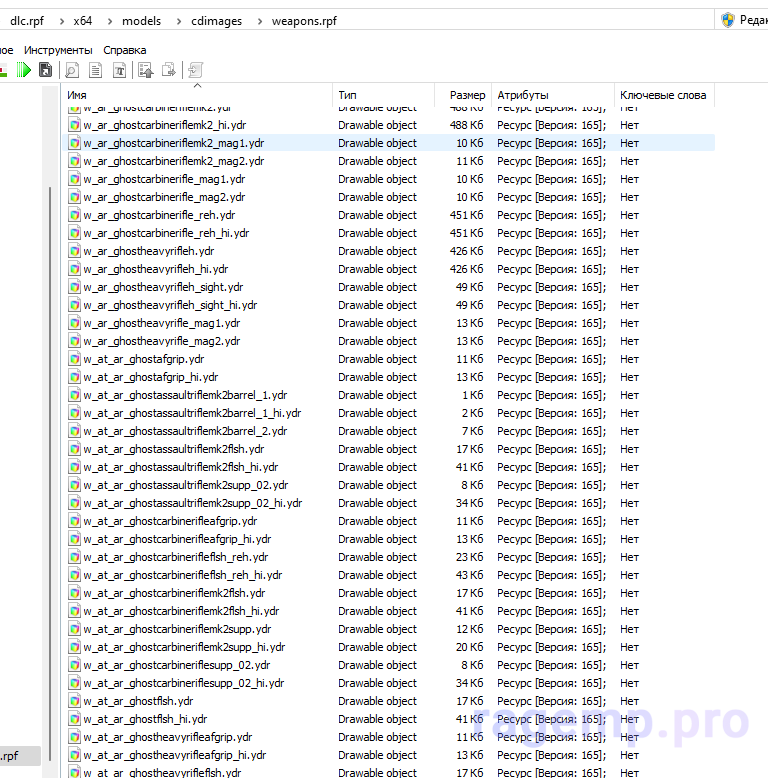Select w_at_ar_ghostafgrip_hi.ydr file name

(x=151, y=377)
